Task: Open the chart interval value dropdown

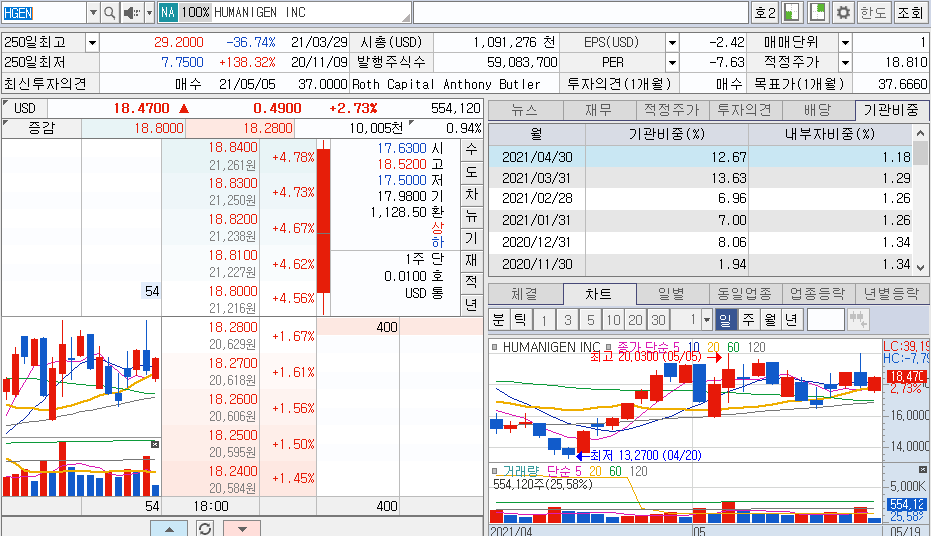Action: 707,321
